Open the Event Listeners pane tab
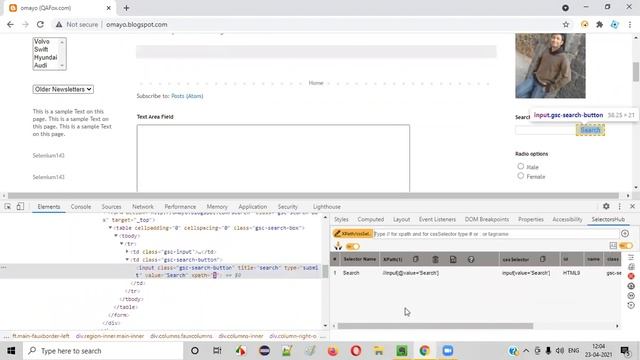The image size is (640, 360). tap(437, 219)
